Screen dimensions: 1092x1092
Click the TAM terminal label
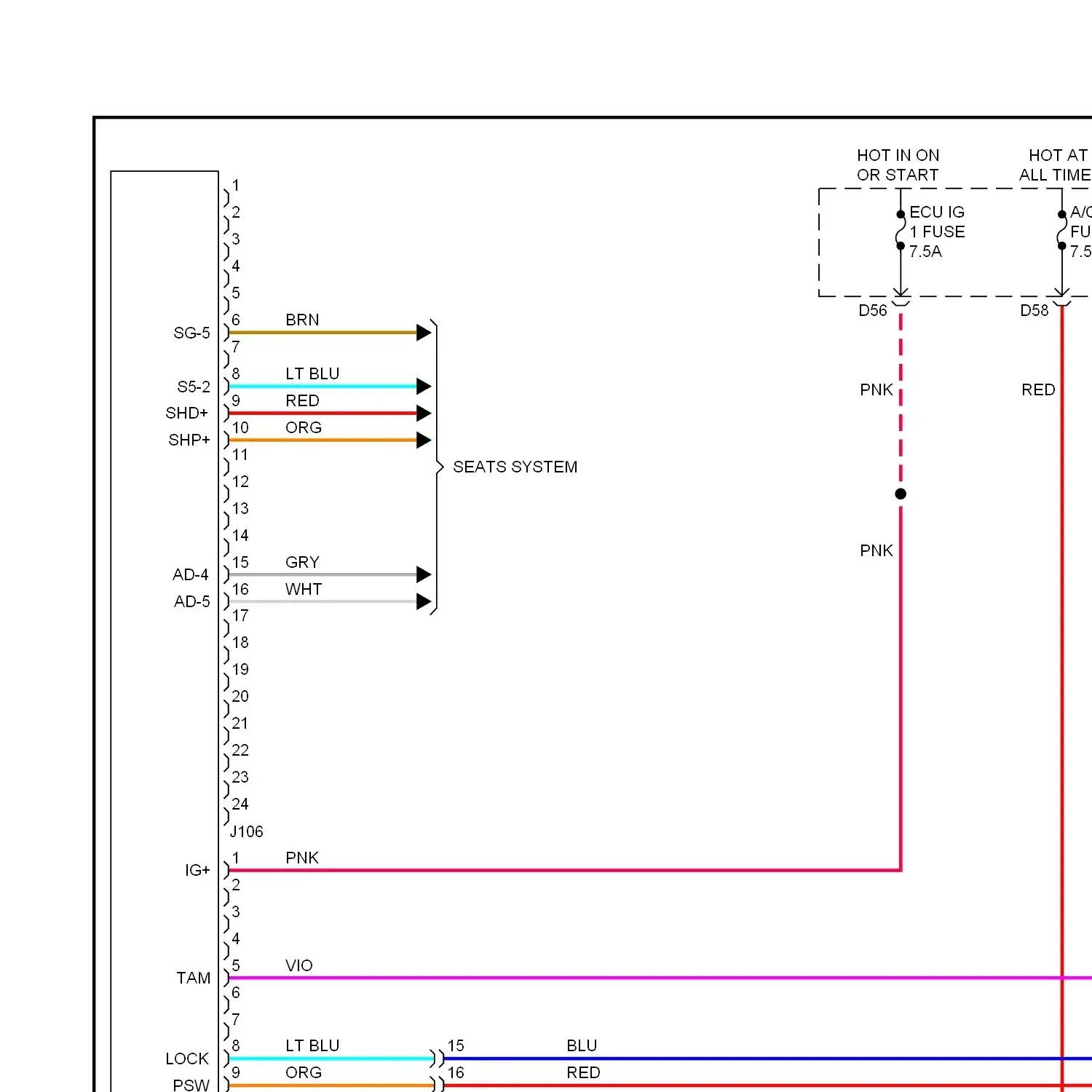[x=193, y=978]
